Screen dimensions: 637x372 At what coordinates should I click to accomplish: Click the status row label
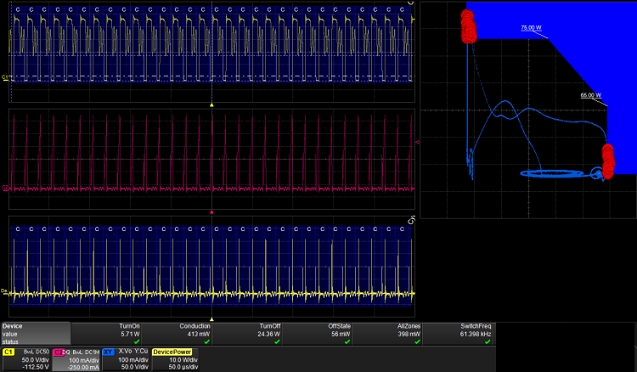tap(10, 342)
